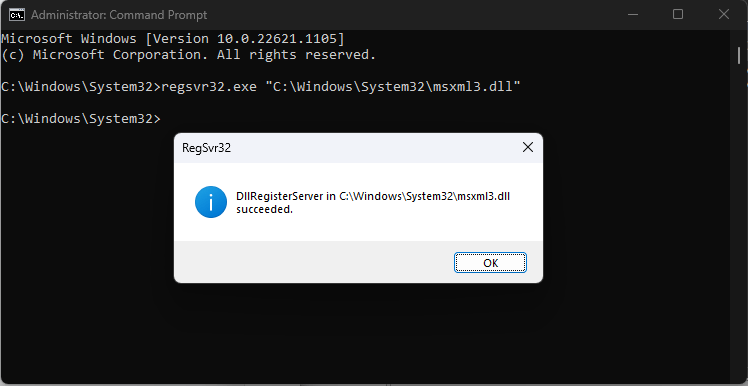The height and width of the screenshot is (386, 748).
Task: Click the scrollbar track below the thumb
Action: pyautogui.click(x=738, y=215)
